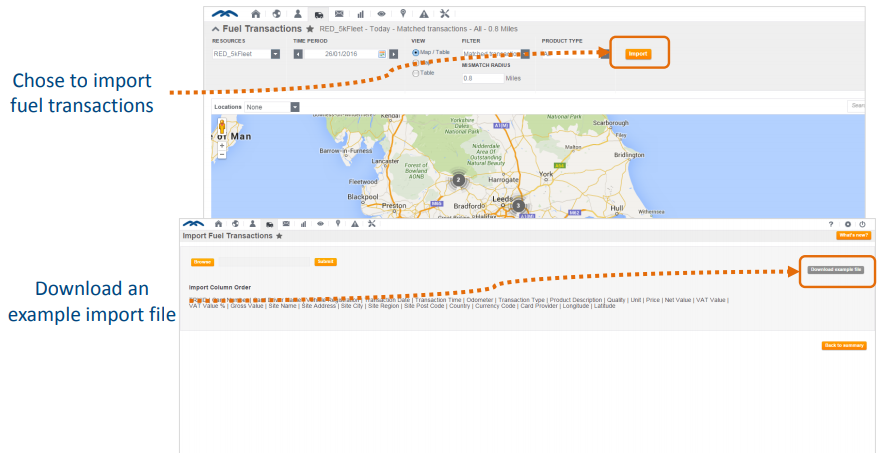Screen dimensions: 887x453
Task: Open the Filter dropdown arrow
Action: [526, 54]
